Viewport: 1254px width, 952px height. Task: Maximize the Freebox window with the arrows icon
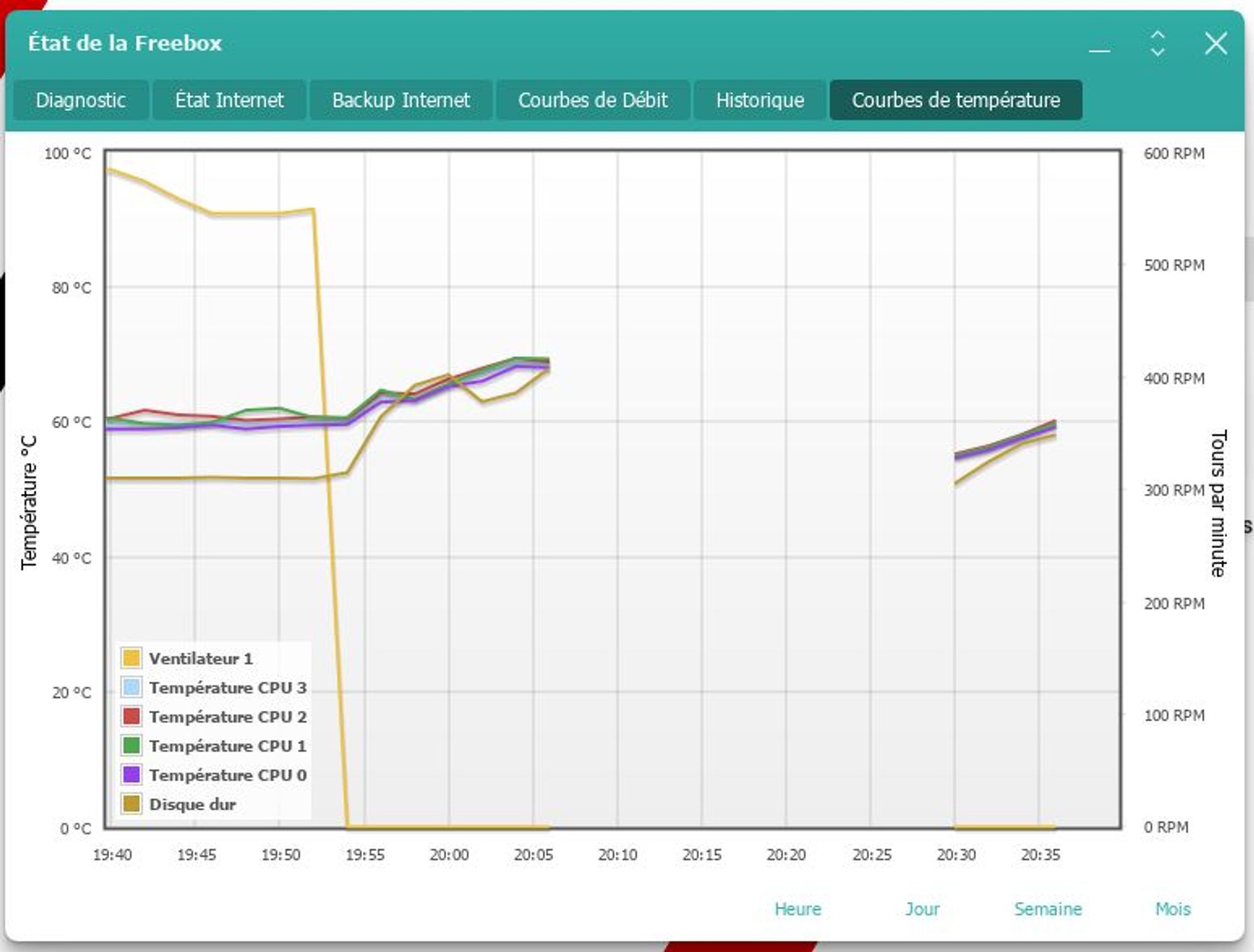coord(1157,44)
